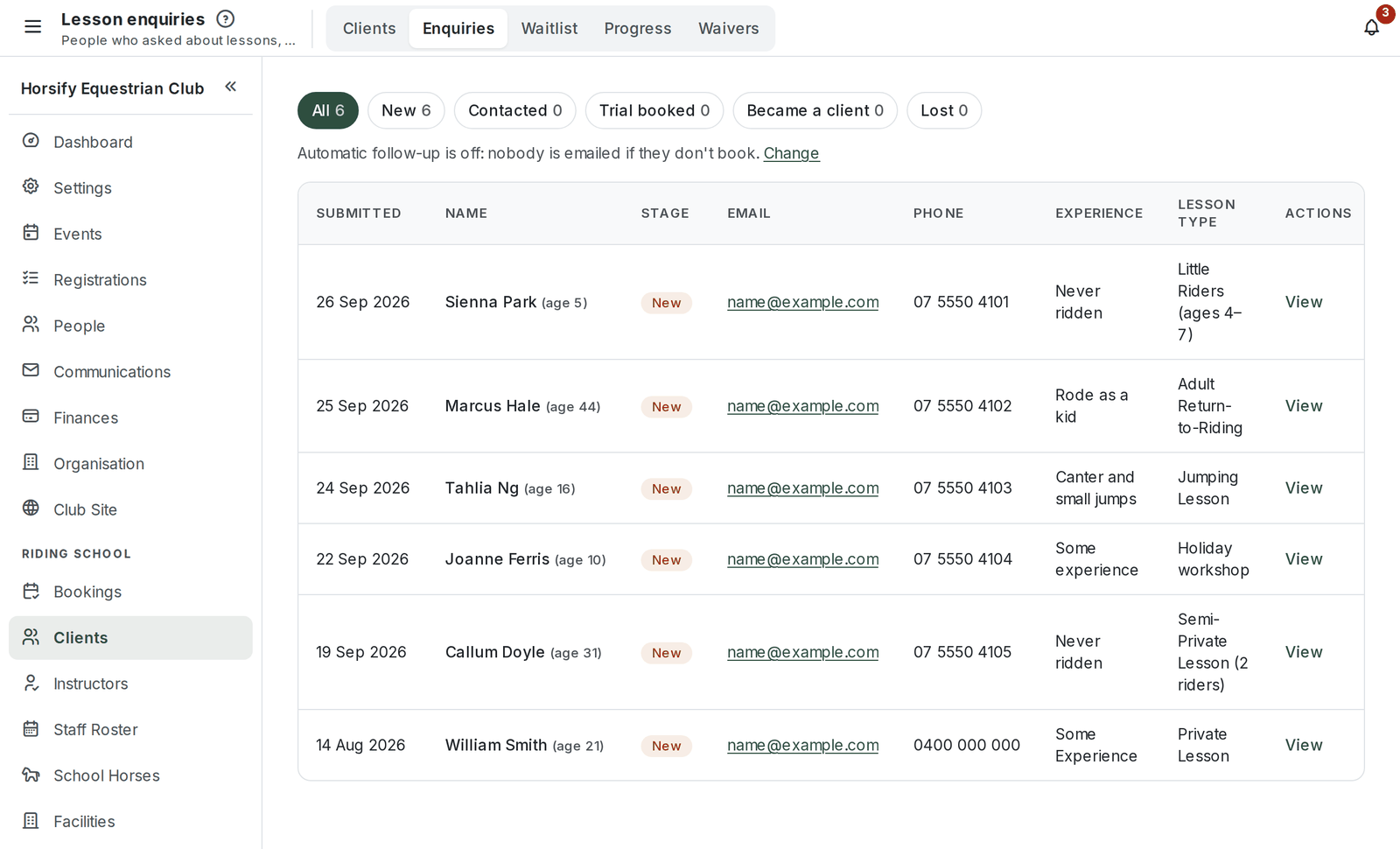
Task: Click the Name column header
Action: (466, 213)
